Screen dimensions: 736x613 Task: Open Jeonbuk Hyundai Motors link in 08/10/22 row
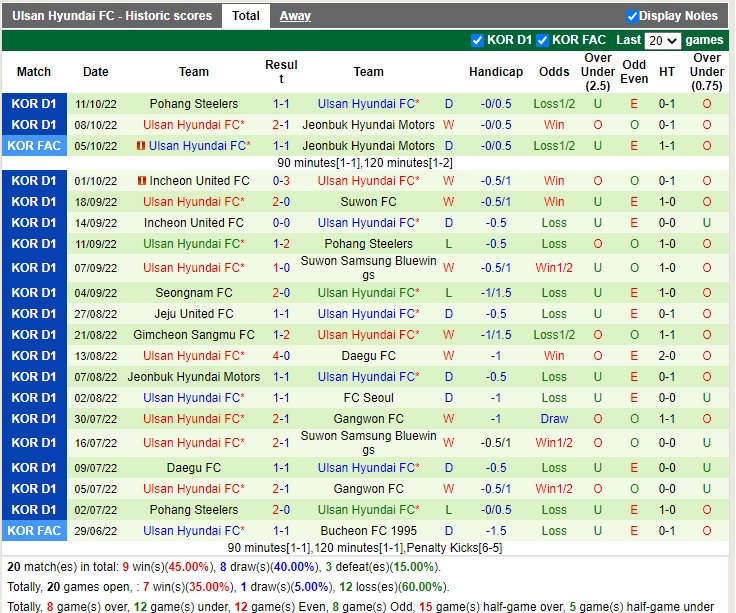click(x=368, y=125)
